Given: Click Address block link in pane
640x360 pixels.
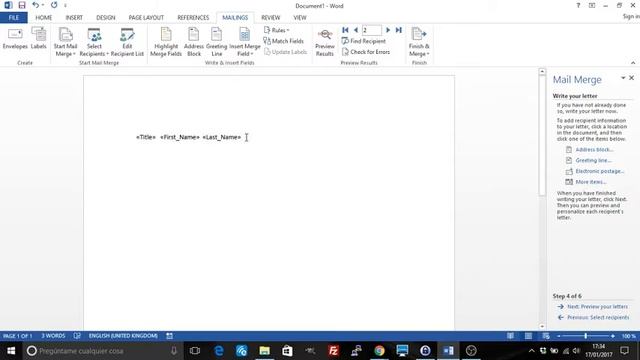Looking at the screenshot, I should (594, 150).
